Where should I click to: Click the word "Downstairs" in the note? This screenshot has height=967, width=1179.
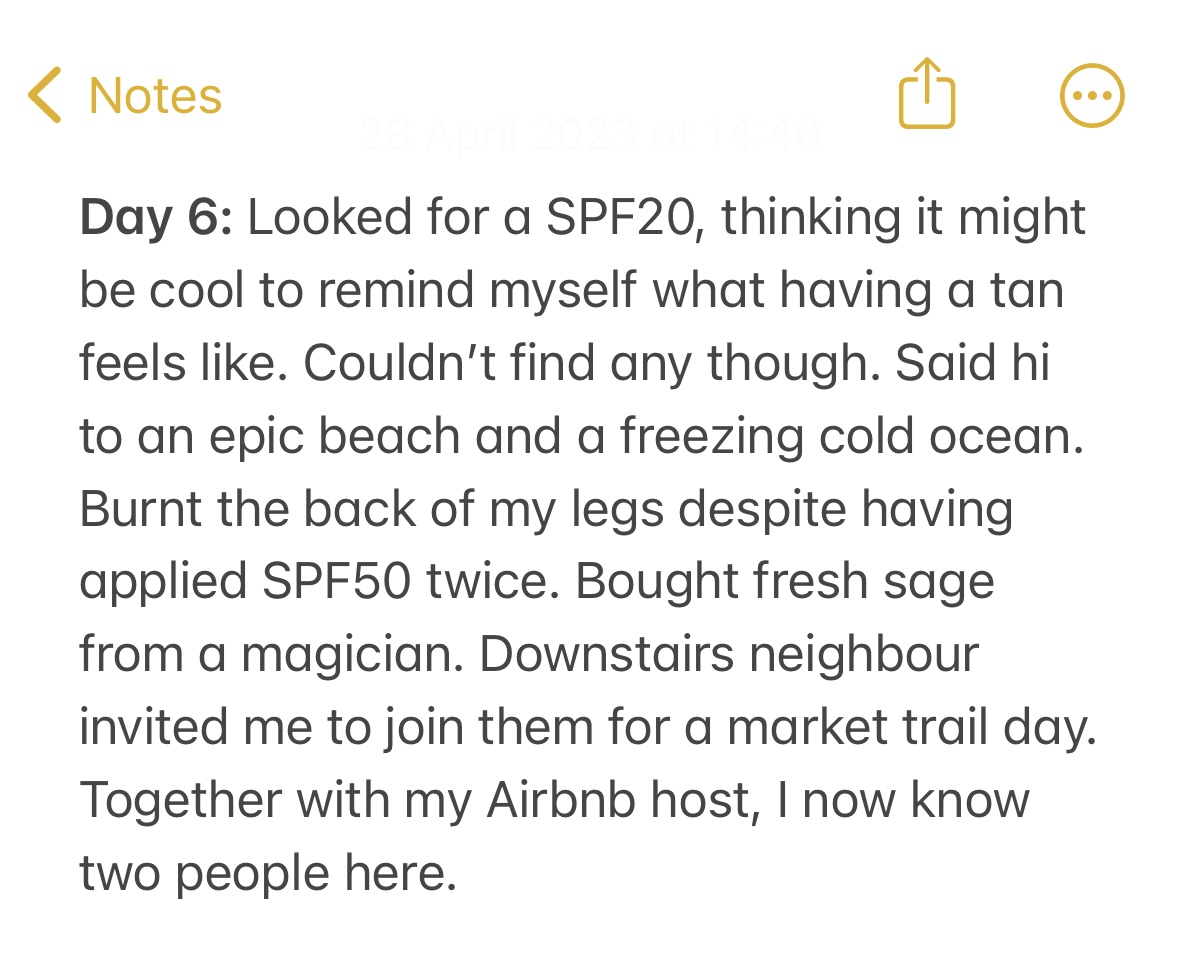point(604,655)
